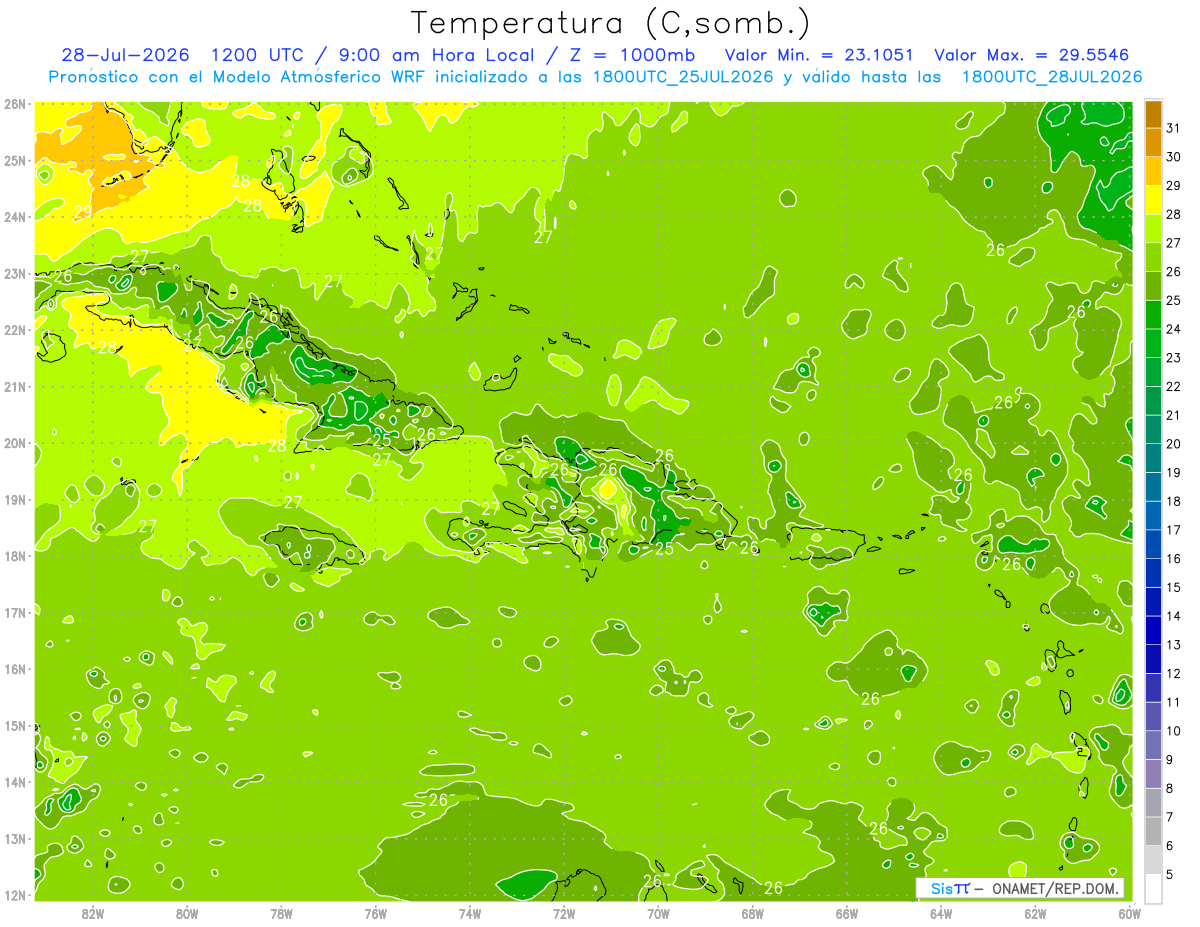
Task: Click the color bar segment between 26 and 27
Action: click(x=1154, y=257)
